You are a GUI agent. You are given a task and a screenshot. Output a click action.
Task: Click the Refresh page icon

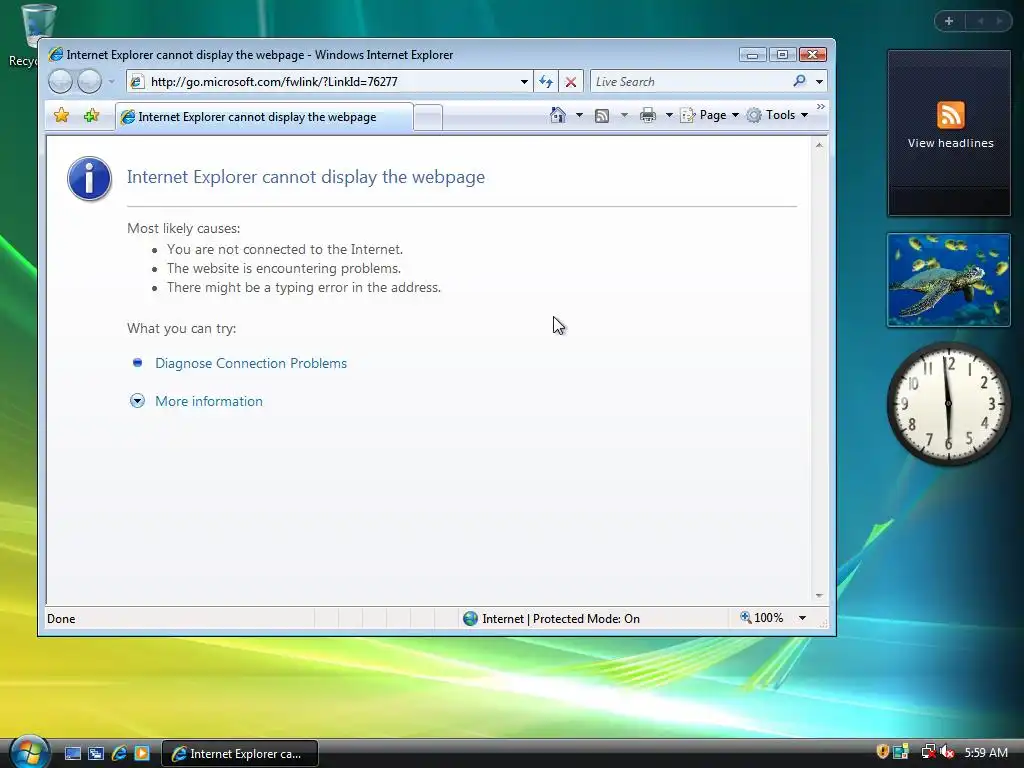pos(546,82)
